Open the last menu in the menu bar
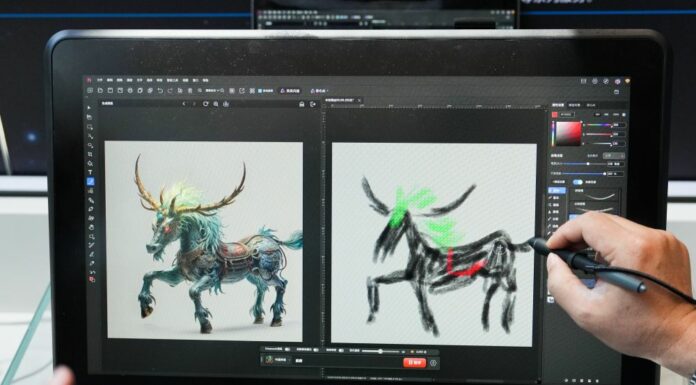This screenshot has height=385, width=696. (x=206, y=80)
